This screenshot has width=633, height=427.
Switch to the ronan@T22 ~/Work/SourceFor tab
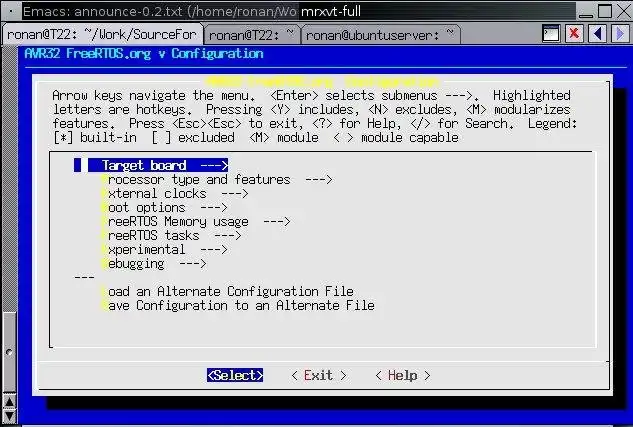(x=102, y=34)
